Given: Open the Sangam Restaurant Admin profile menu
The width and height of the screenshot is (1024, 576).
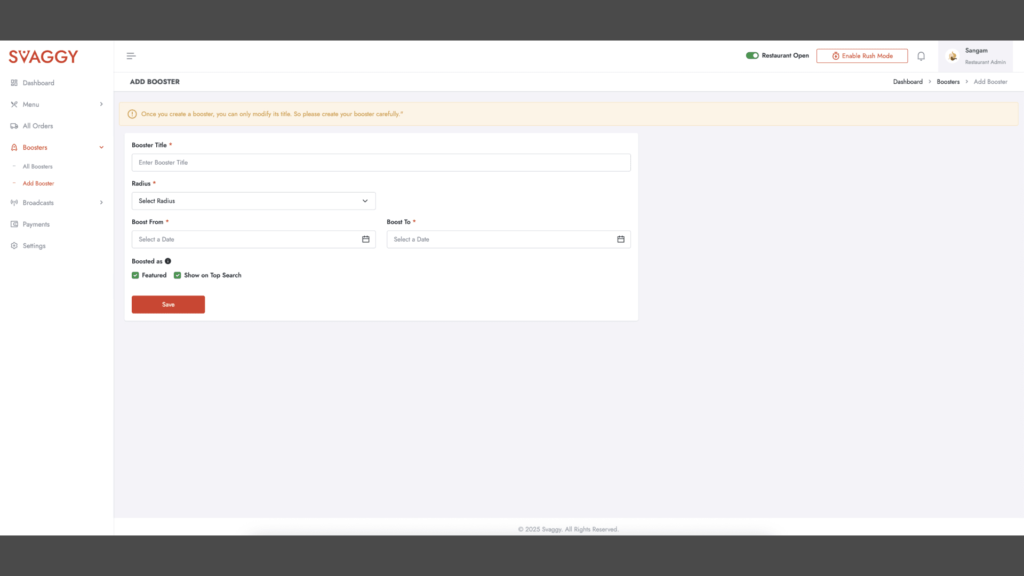Looking at the screenshot, I should pos(975,56).
